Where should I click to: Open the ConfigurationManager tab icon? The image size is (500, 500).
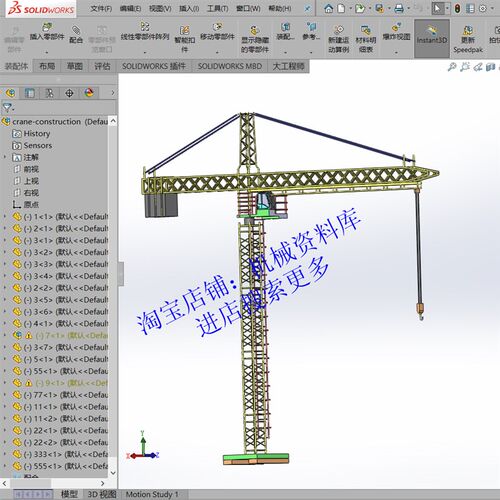[x=49, y=93]
